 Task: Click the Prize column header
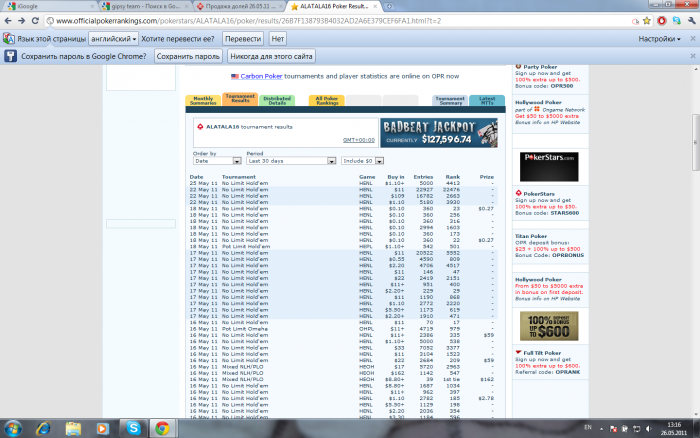[487, 177]
